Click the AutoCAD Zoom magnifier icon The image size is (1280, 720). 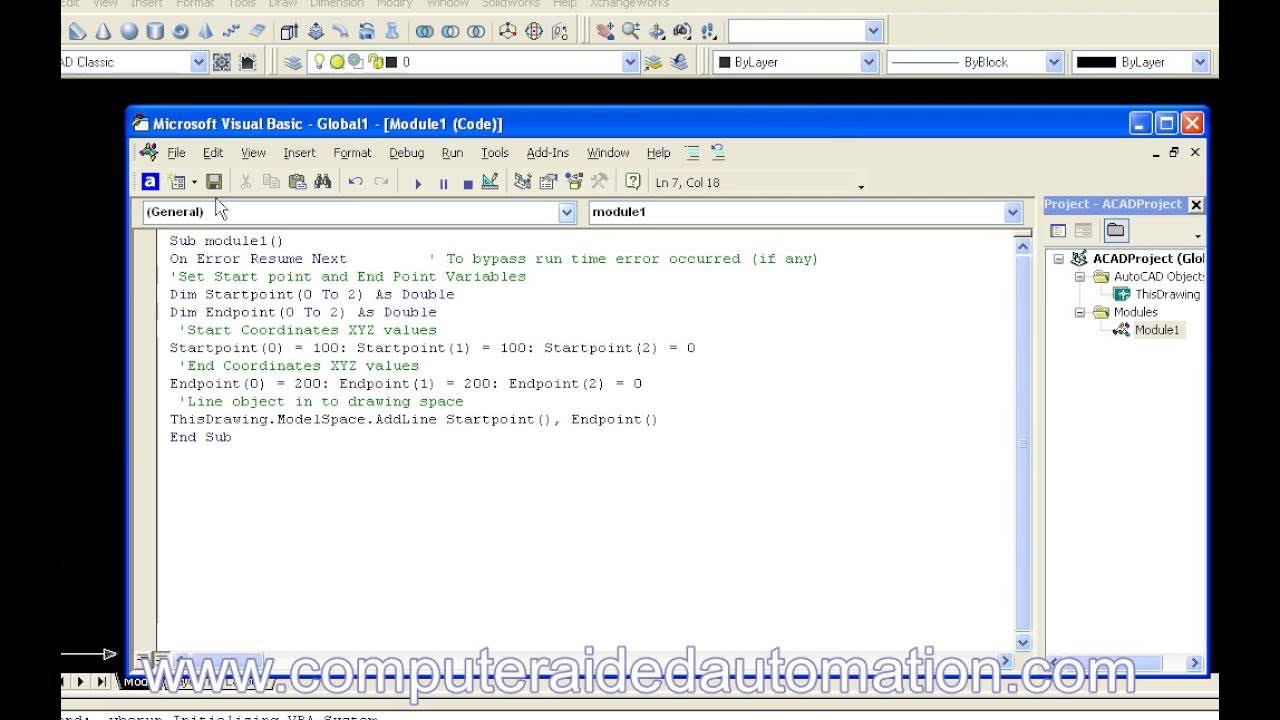631,31
